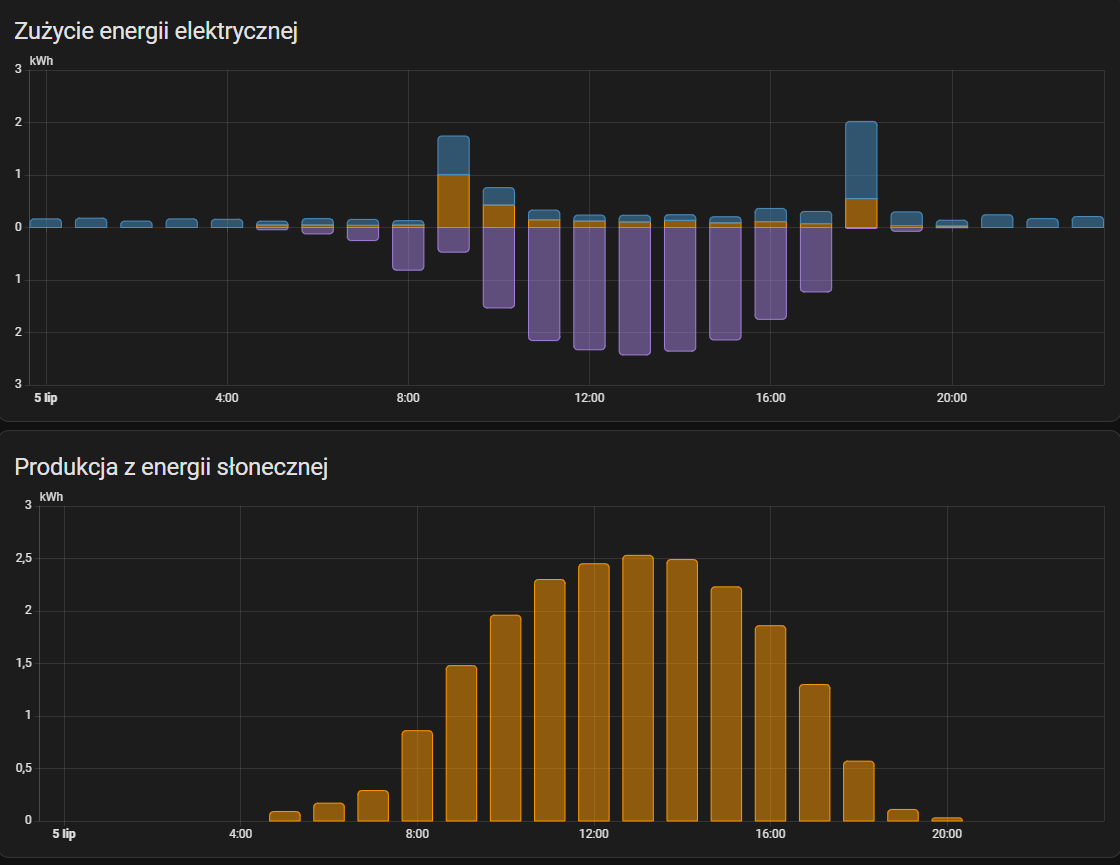Image resolution: width=1120 pixels, height=865 pixels.
Task: Click the 20:00 axis label in consumption chart
Action: click(951, 398)
